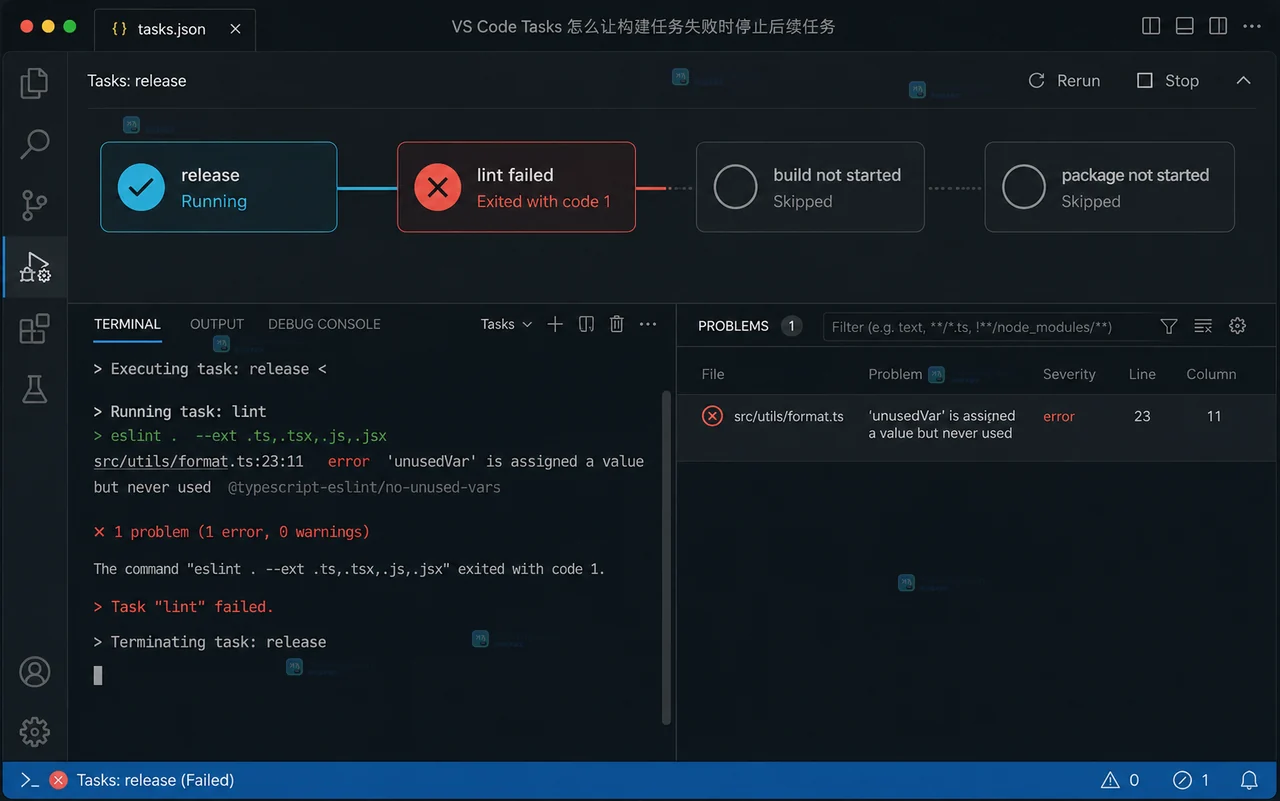This screenshot has width=1280, height=801.
Task: Open notifications bell in status bar
Action: pyautogui.click(x=1249, y=780)
